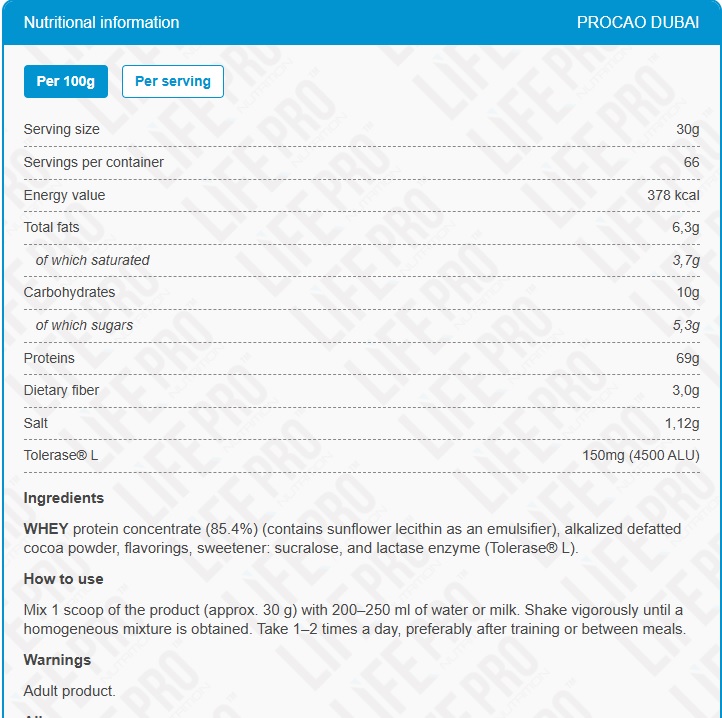The height and width of the screenshot is (718, 722).
Task: Click the Warnings heading
Action: [x=57, y=660]
